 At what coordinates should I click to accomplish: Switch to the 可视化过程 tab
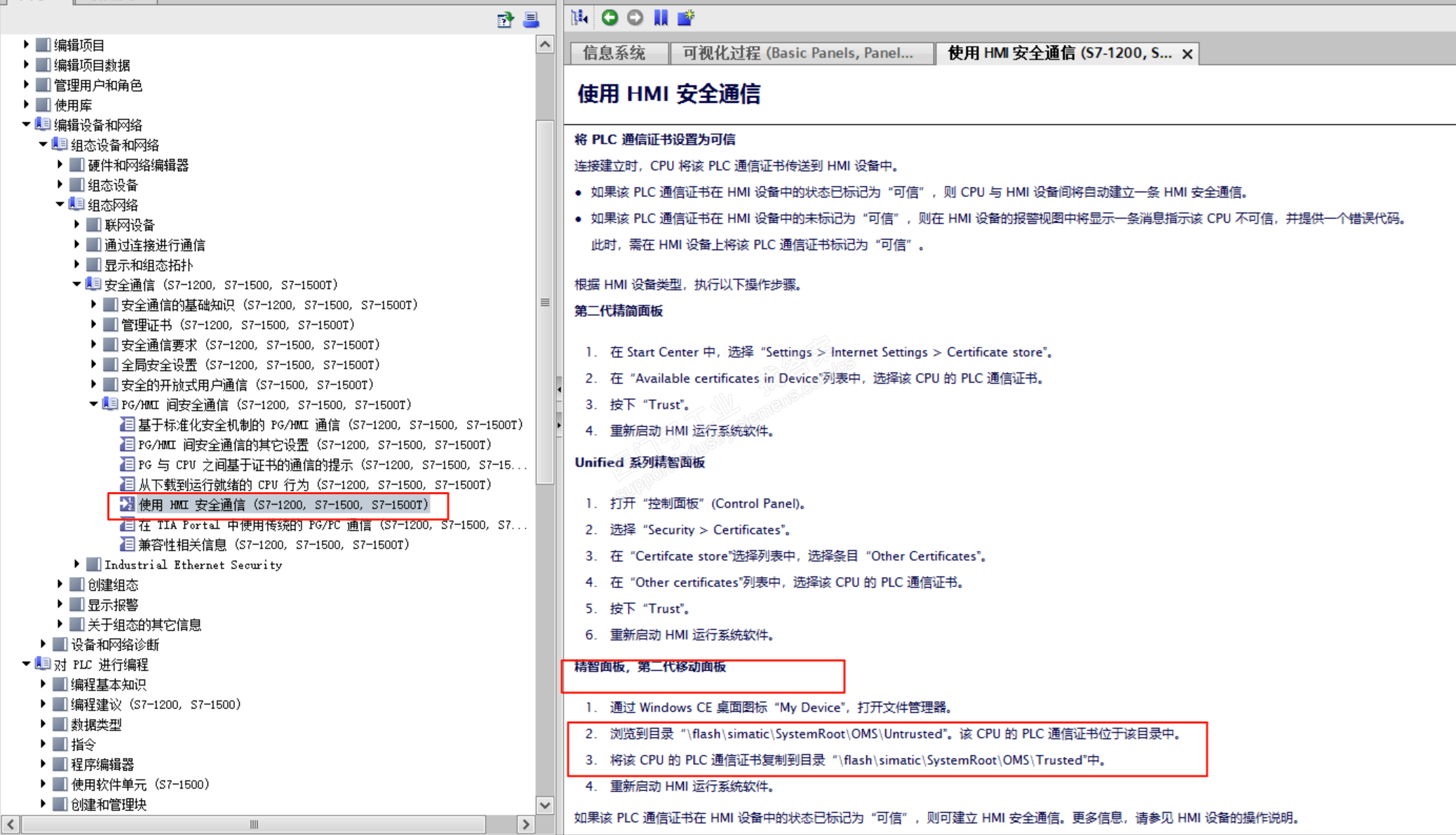pos(797,53)
